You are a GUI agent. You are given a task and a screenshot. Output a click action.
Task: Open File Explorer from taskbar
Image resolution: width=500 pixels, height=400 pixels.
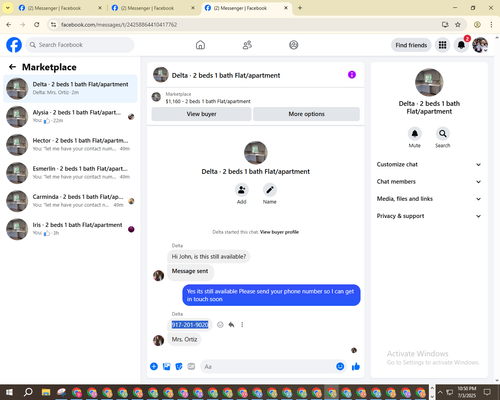(46, 392)
